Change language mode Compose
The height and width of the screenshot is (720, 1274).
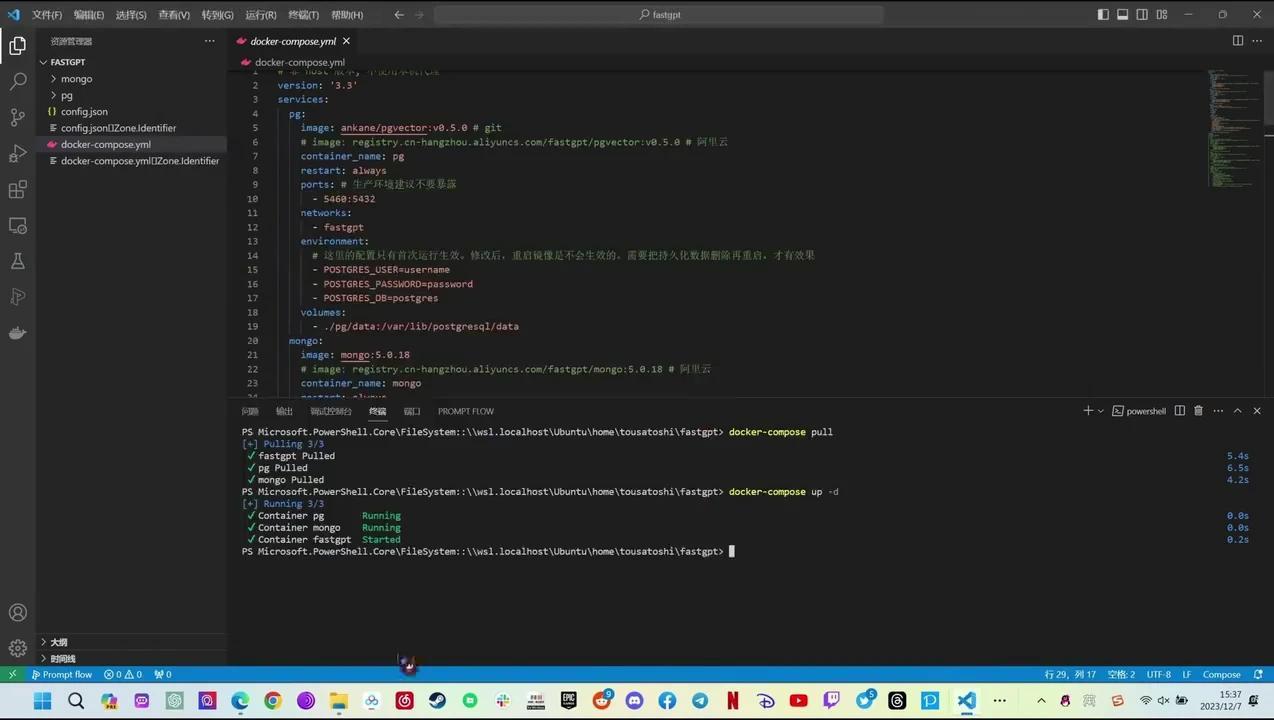click(1221, 674)
